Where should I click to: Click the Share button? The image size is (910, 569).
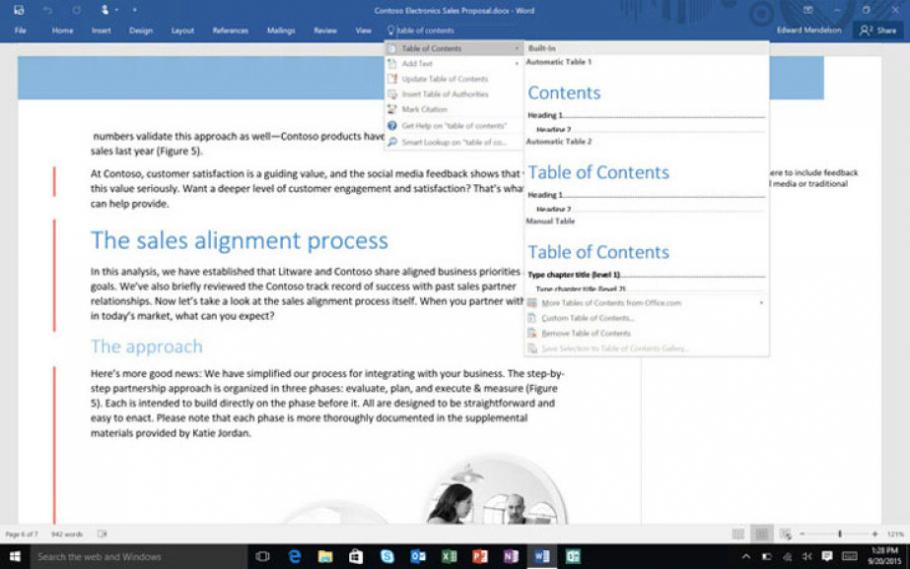coord(878,30)
